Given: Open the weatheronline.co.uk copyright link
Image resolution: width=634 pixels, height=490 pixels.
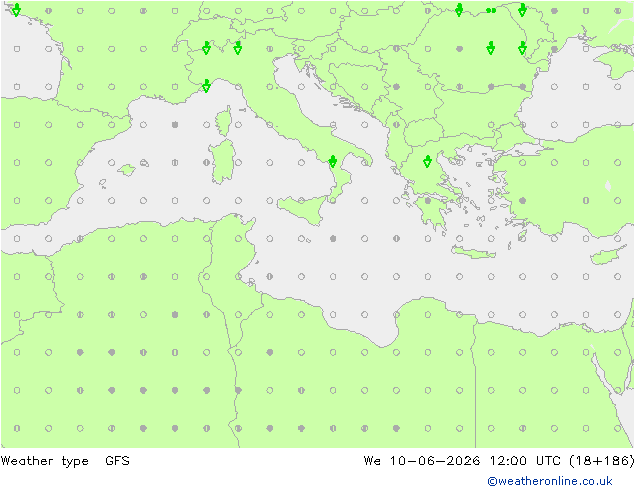Looking at the screenshot, I should pyautogui.click(x=550, y=481).
